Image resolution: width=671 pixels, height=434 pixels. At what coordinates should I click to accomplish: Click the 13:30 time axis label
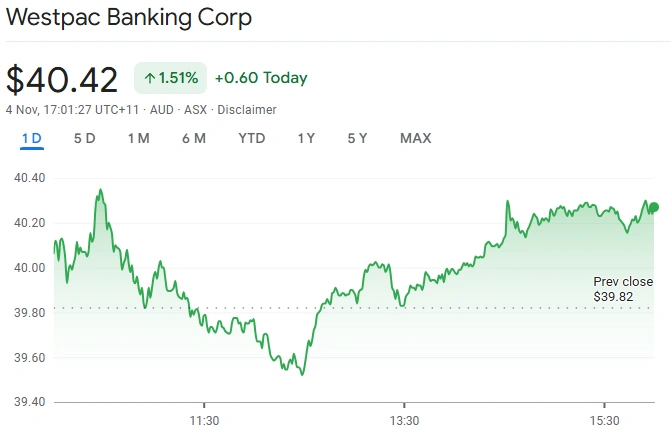(x=404, y=420)
